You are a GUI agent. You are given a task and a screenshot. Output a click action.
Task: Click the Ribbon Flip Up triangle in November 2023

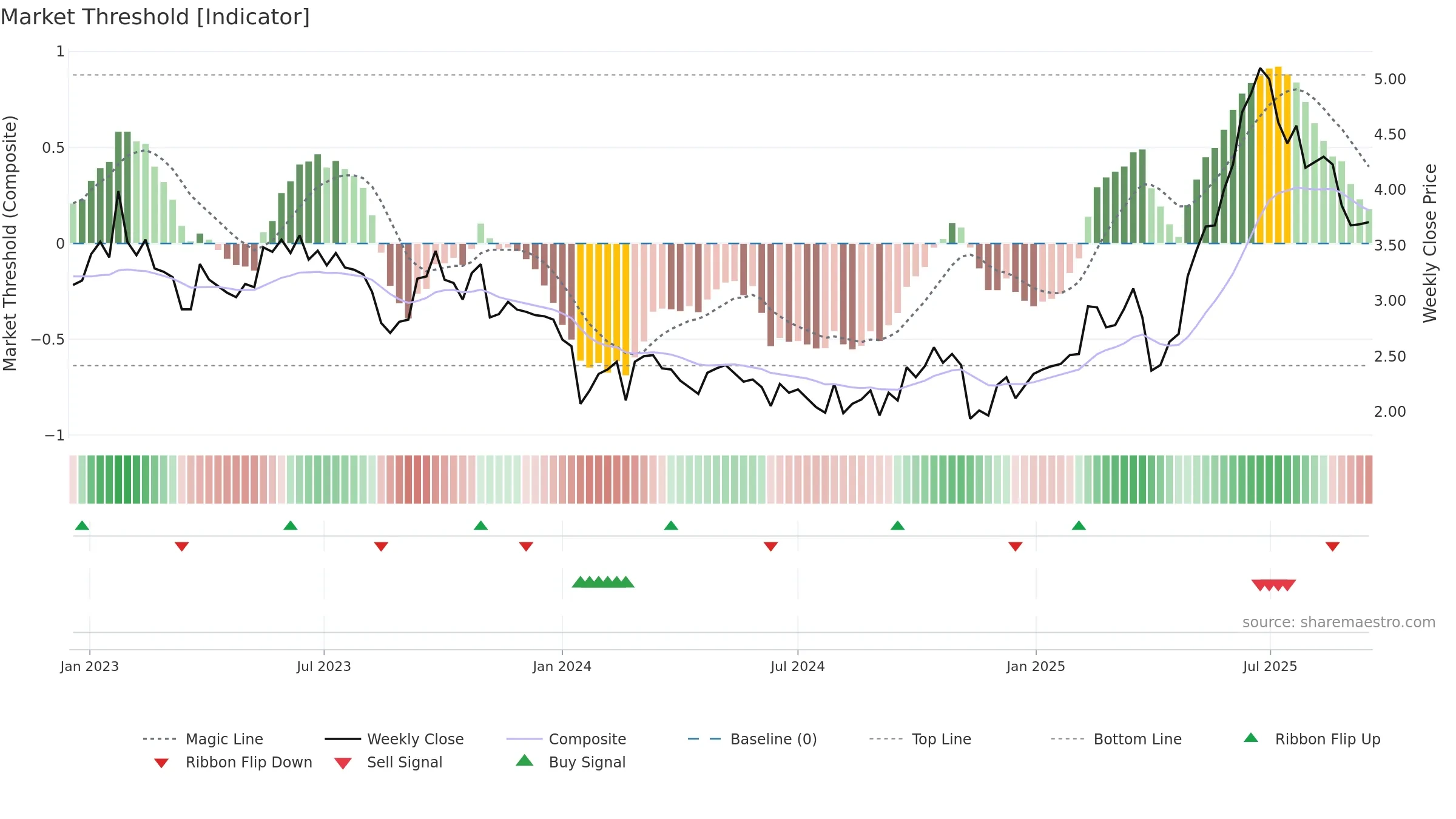pos(480,525)
